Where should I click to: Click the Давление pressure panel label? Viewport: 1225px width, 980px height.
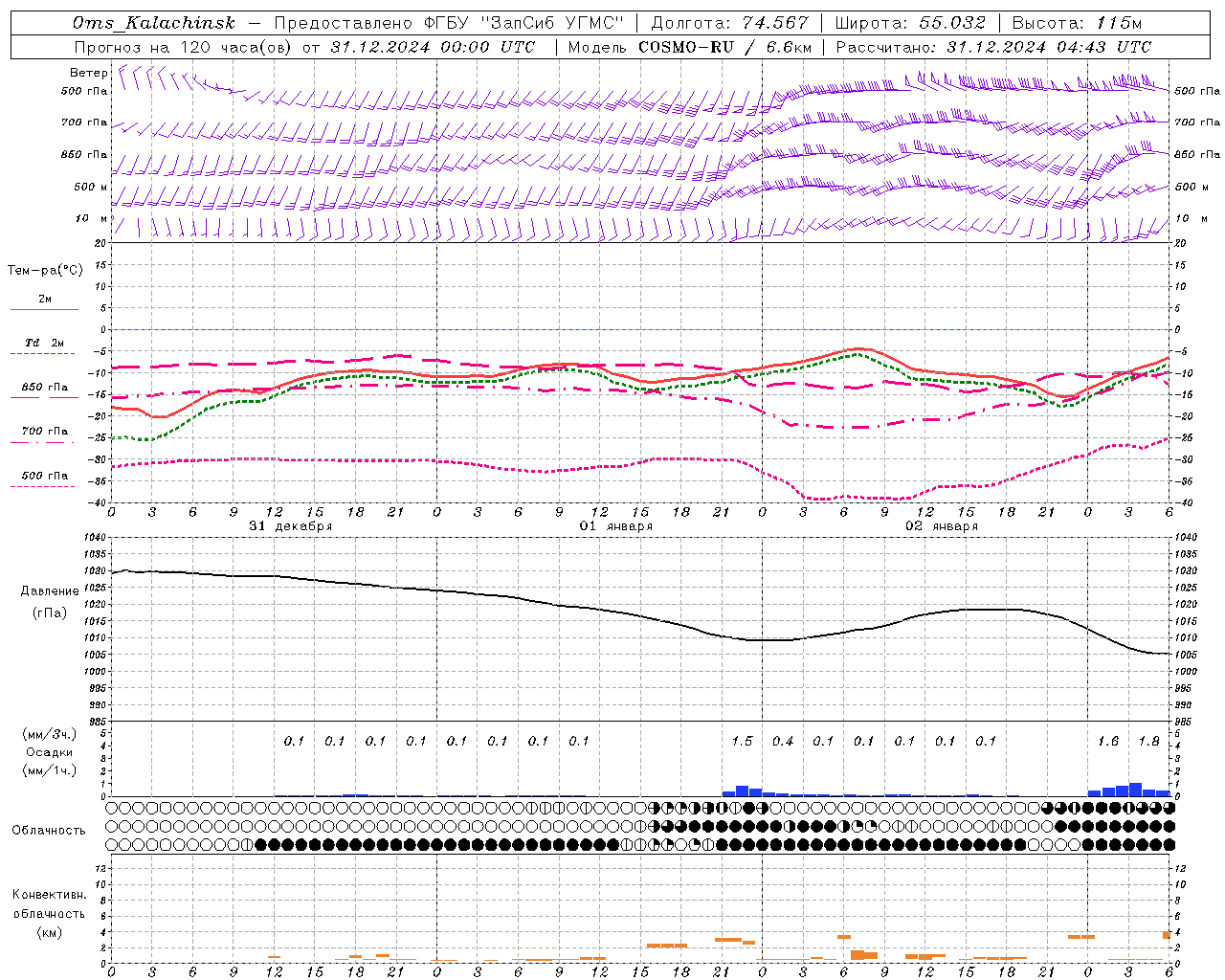pyautogui.click(x=50, y=590)
